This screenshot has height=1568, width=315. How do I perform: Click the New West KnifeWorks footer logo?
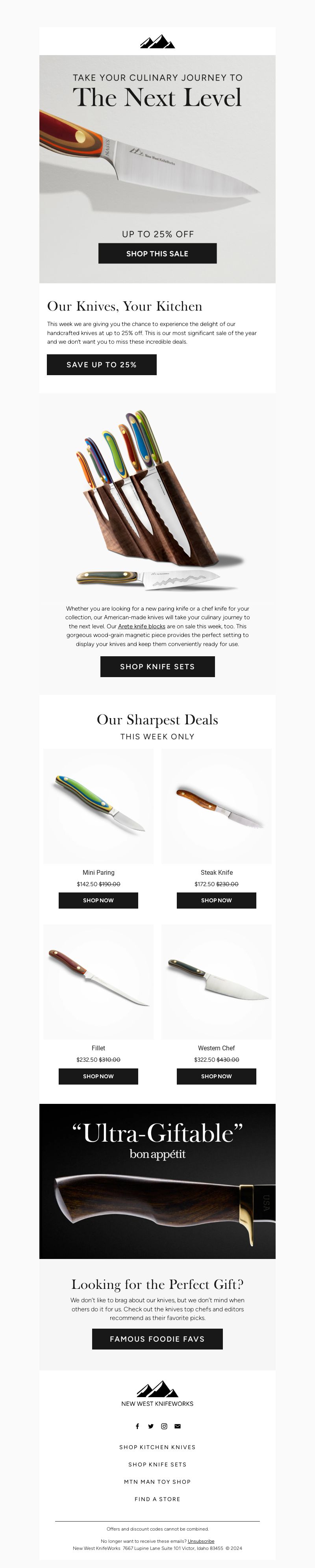157,1393
